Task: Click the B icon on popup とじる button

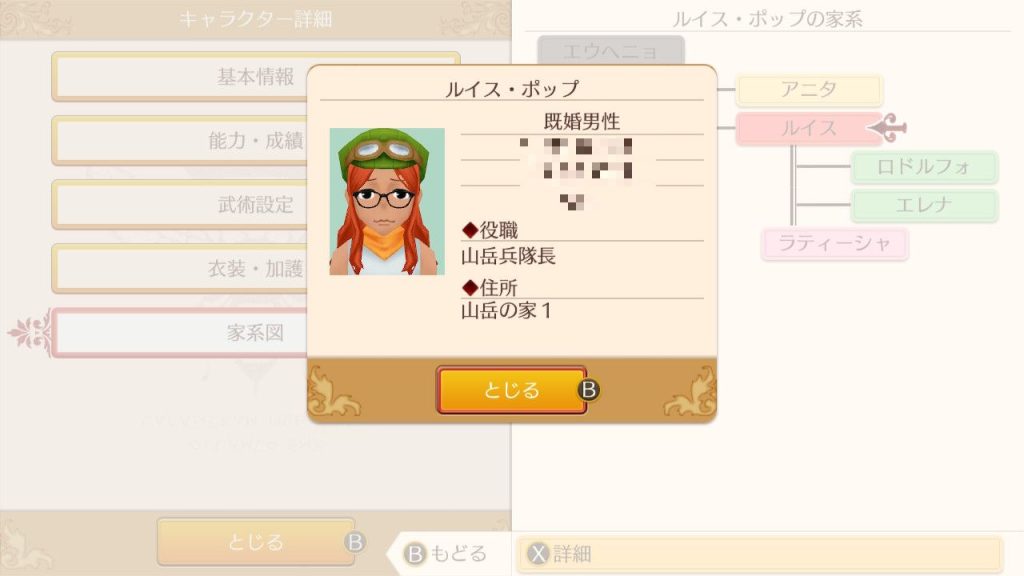Action: pyautogui.click(x=588, y=390)
